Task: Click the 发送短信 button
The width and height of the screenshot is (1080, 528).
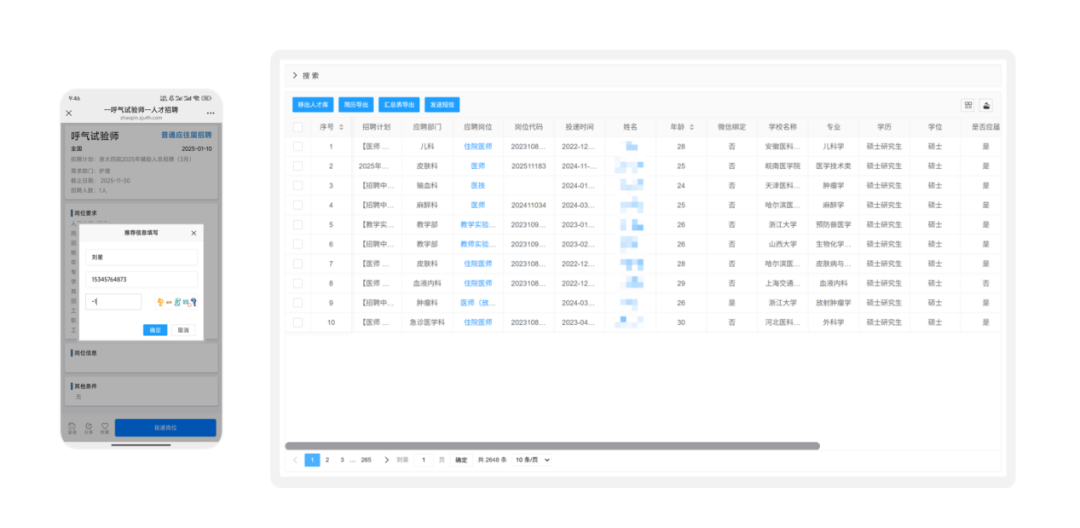Action: click(x=442, y=105)
